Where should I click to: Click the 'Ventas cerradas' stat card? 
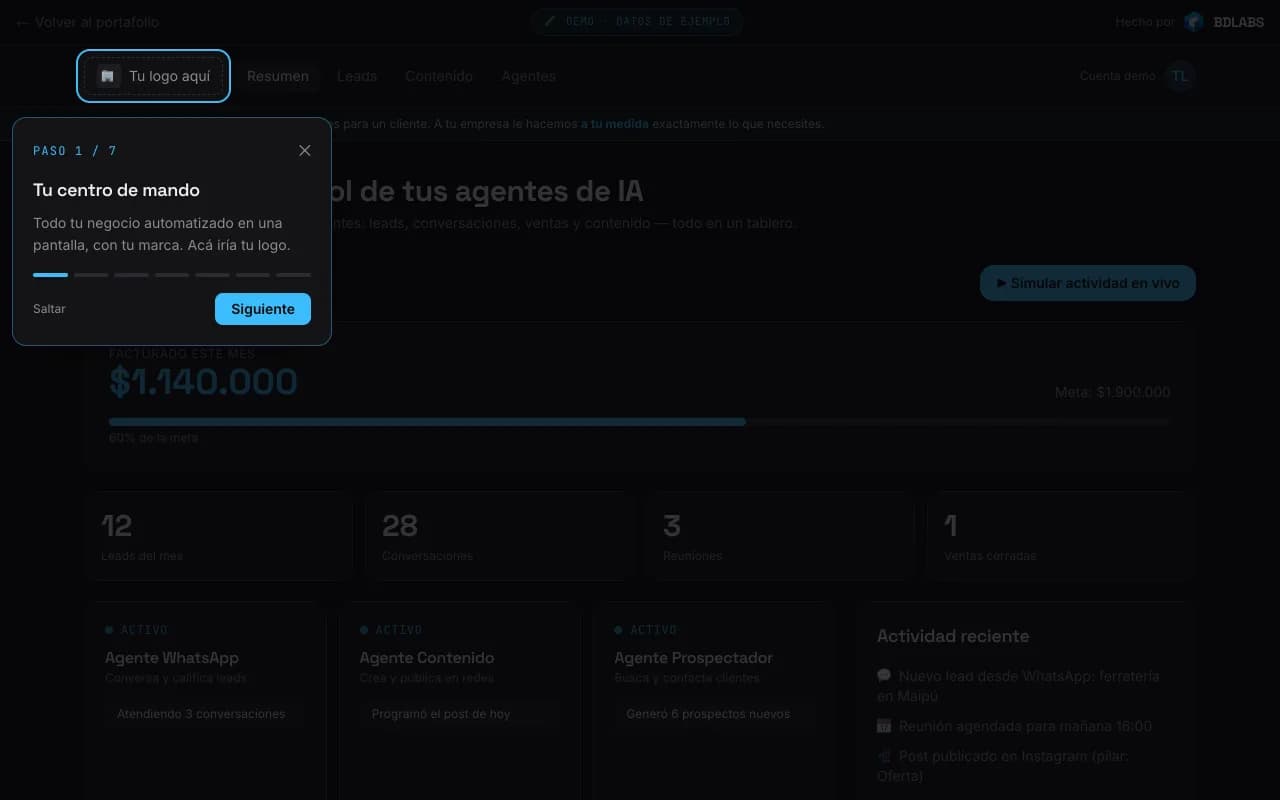point(1062,536)
